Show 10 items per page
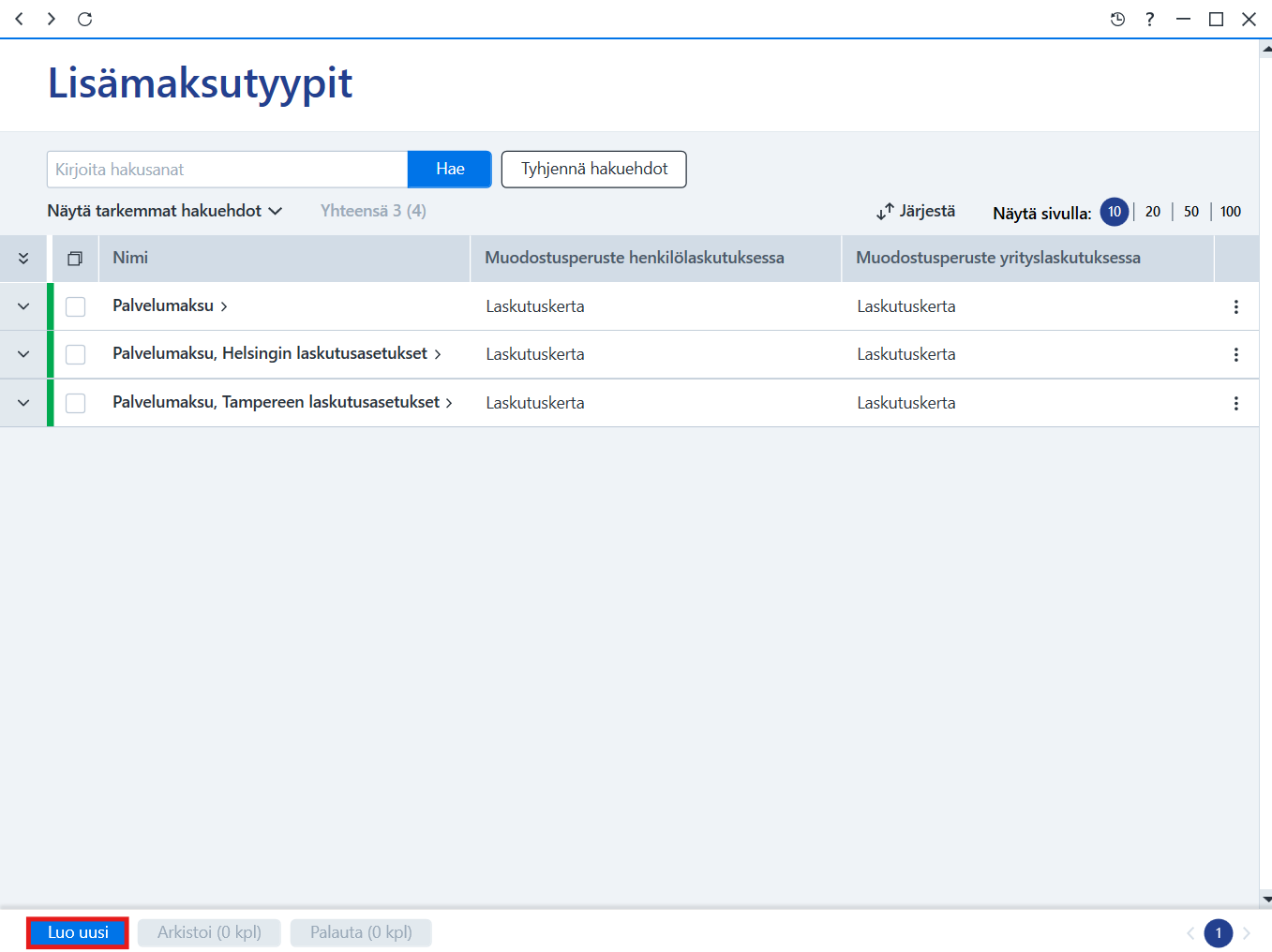 [x=1115, y=212]
